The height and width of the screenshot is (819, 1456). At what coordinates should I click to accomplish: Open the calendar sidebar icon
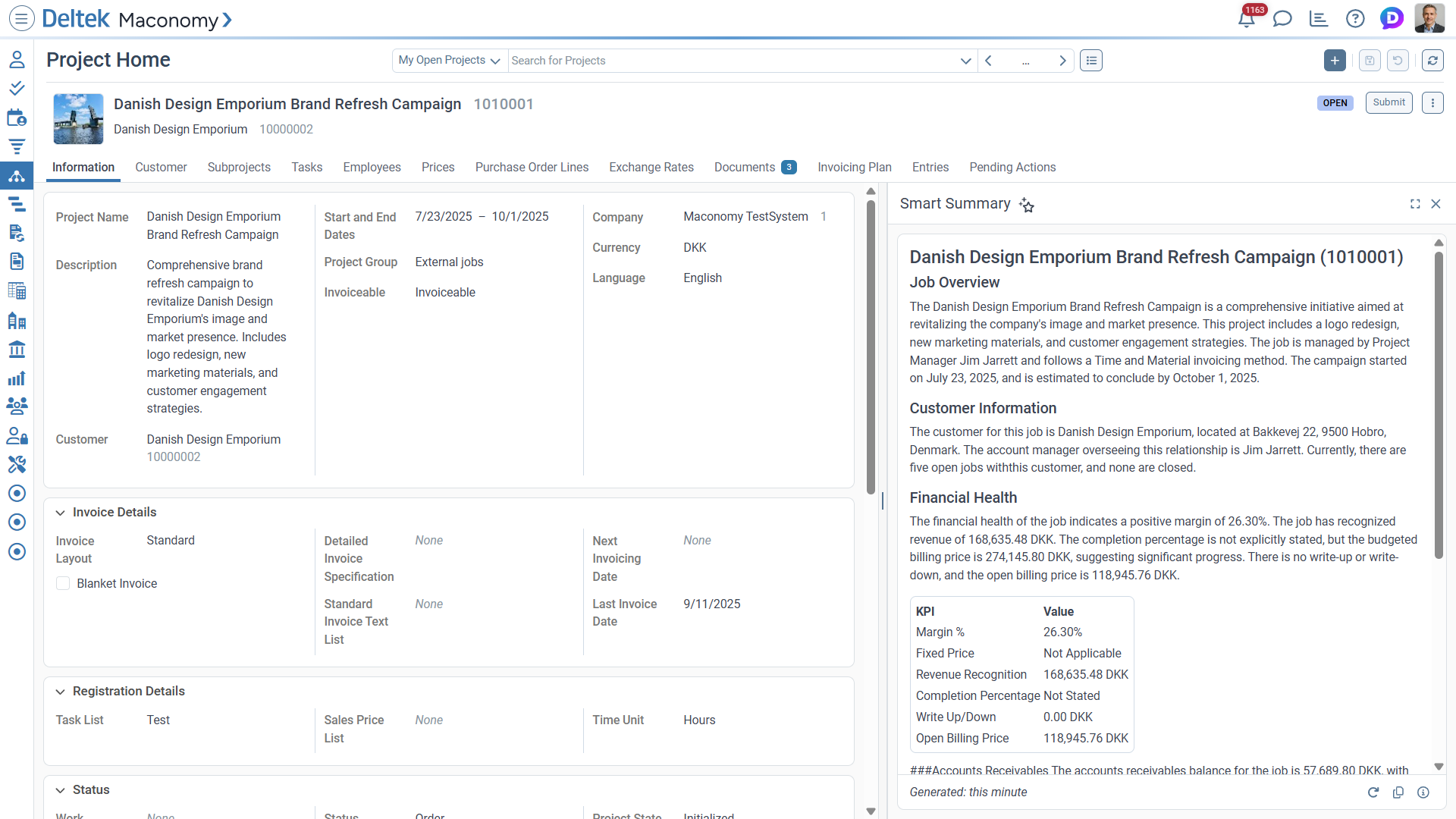(x=17, y=118)
